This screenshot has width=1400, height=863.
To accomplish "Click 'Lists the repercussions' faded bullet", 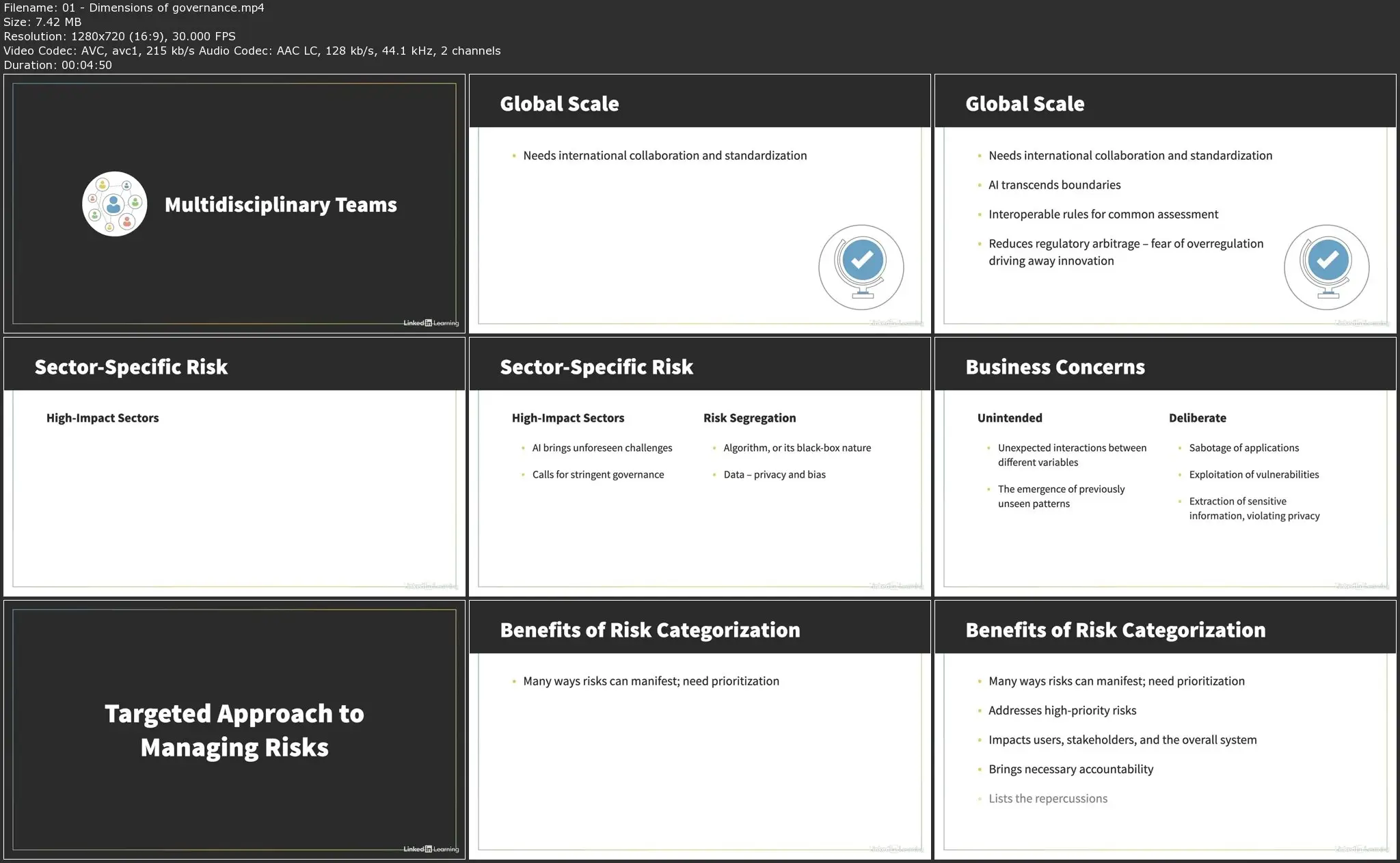I will pyautogui.click(x=1047, y=799).
